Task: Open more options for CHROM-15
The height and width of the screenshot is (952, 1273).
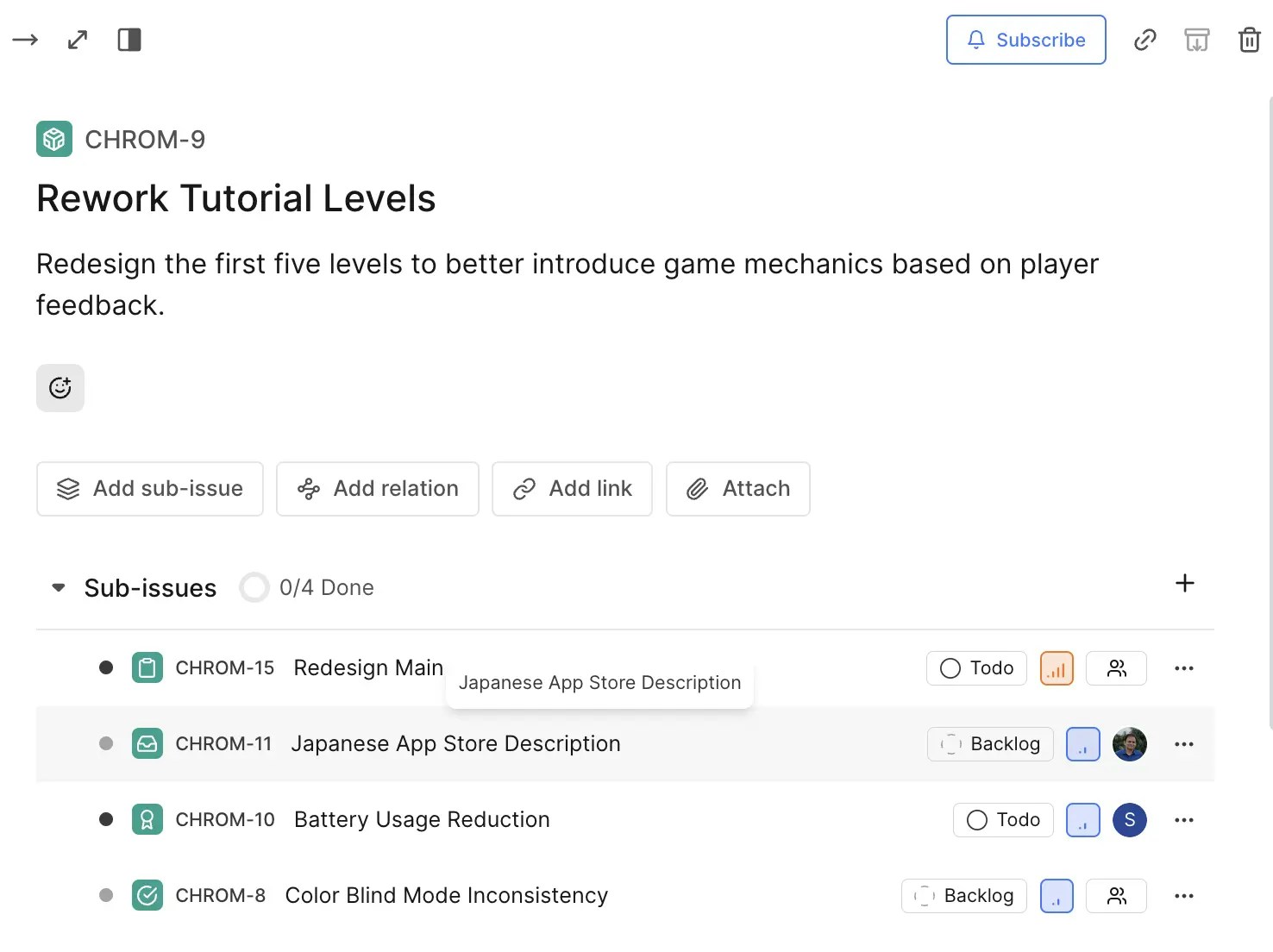Action: pyautogui.click(x=1184, y=668)
